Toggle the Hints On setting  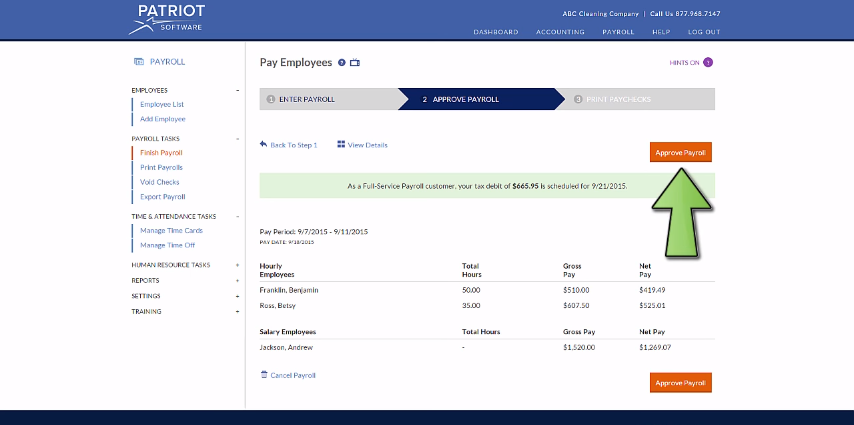pos(684,62)
